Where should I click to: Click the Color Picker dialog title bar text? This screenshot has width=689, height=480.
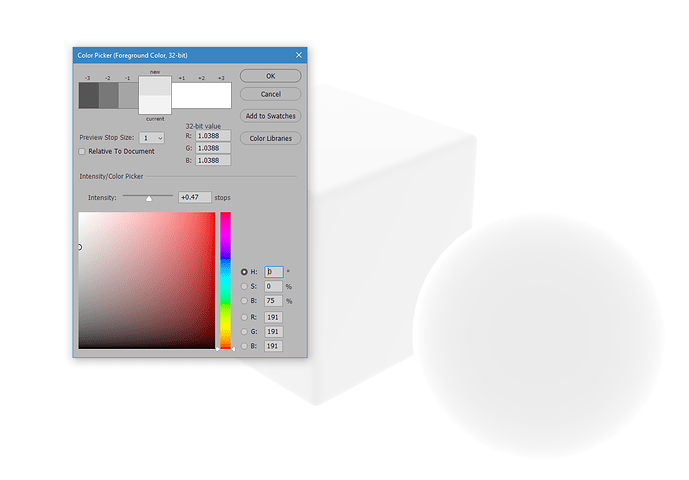(132, 55)
